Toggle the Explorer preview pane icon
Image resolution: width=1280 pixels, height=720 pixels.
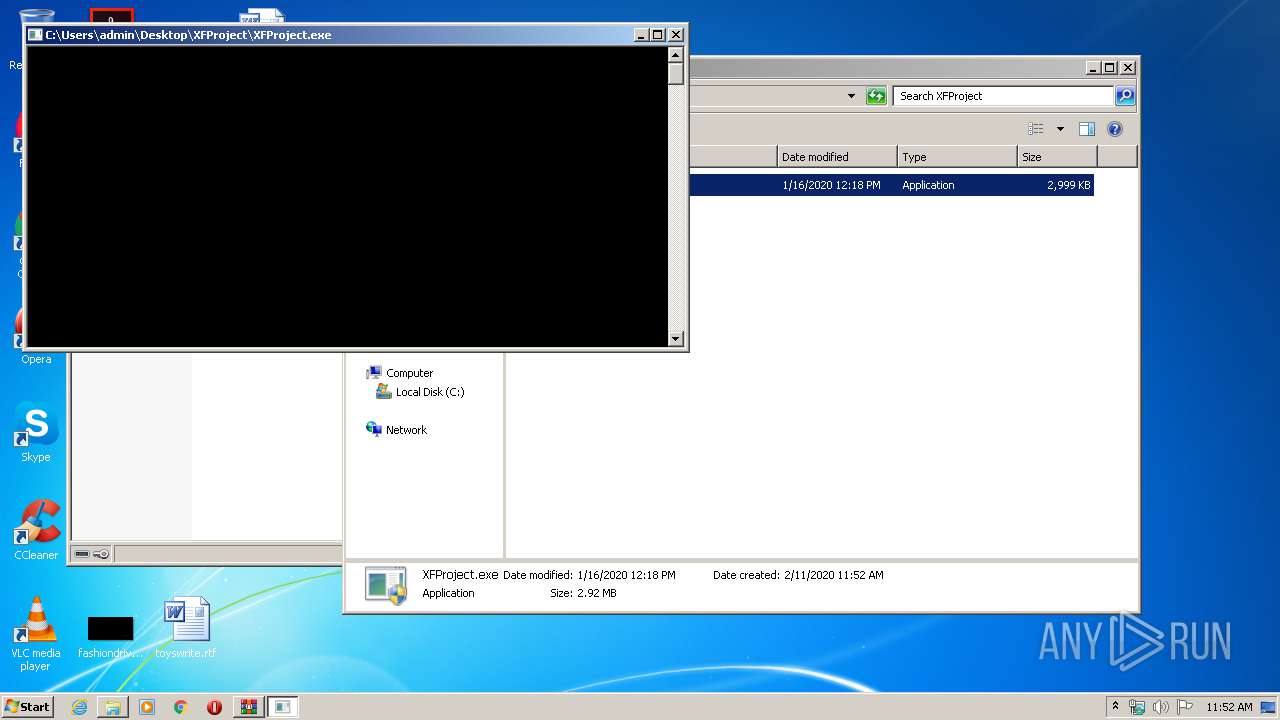pos(1087,129)
